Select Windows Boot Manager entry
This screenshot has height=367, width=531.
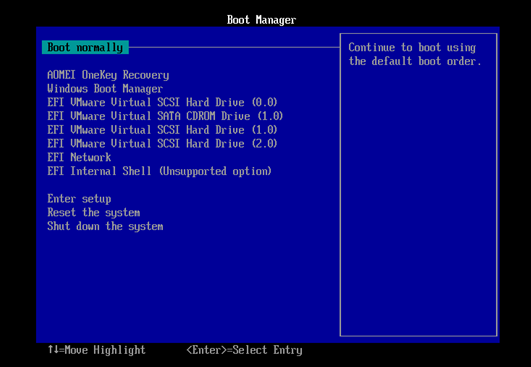click(105, 89)
